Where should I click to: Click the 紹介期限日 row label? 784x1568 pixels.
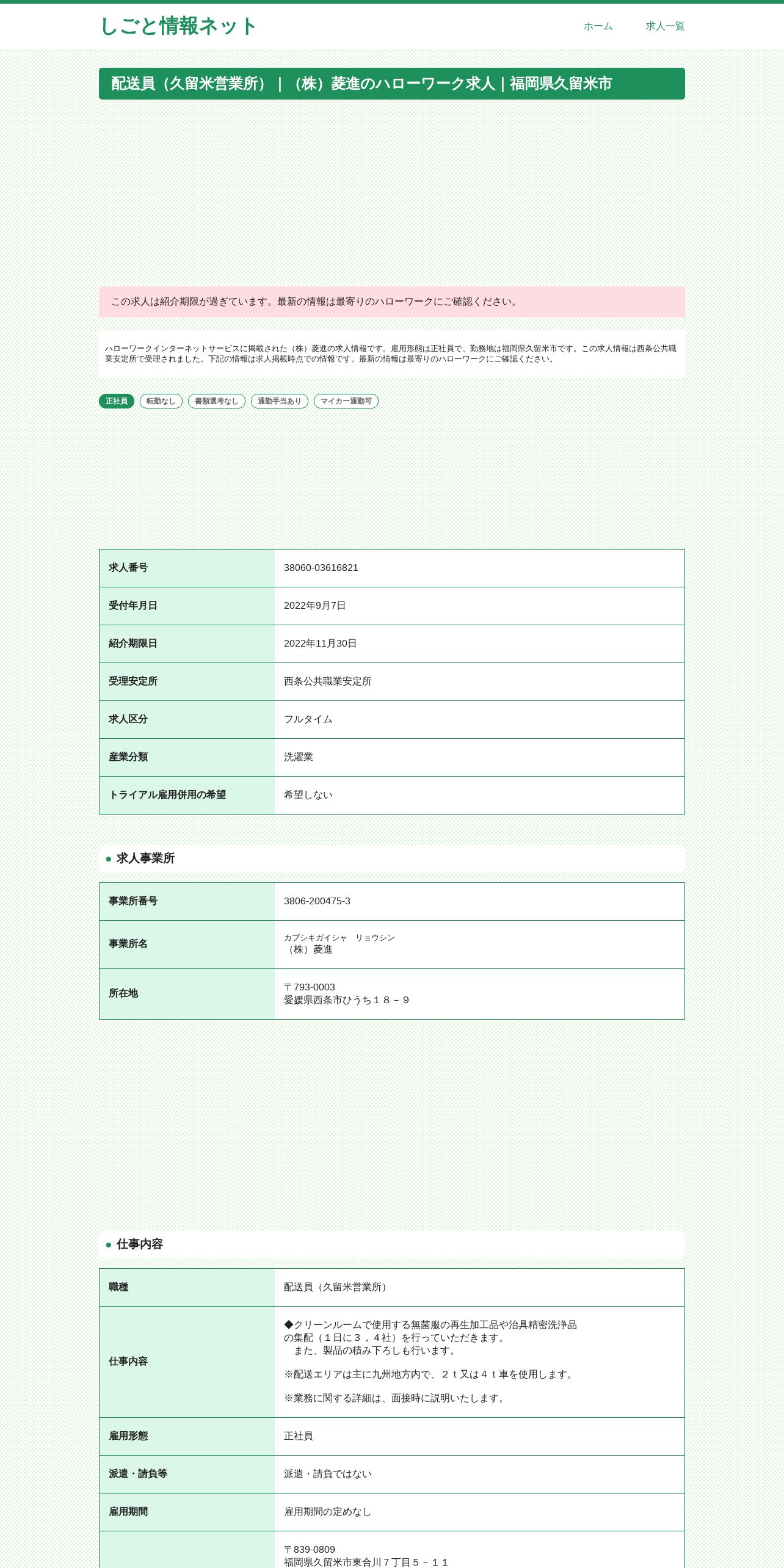133,644
